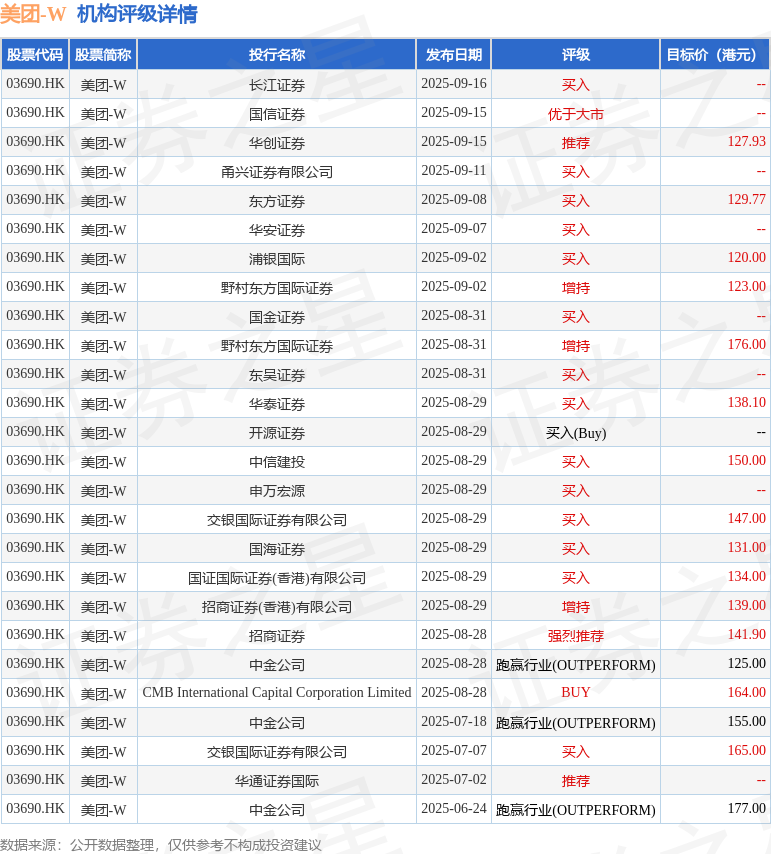
Task: Click target price 139.00
Action: pyautogui.click(x=746, y=605)
